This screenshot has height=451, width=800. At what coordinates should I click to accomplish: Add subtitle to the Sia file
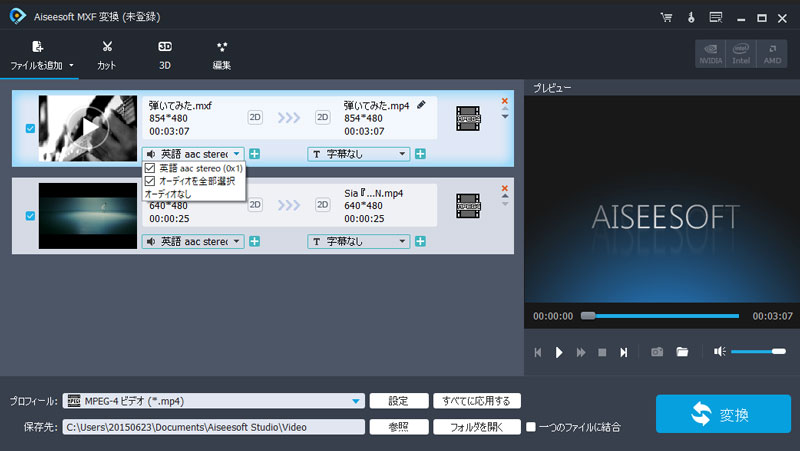(420, 241)
